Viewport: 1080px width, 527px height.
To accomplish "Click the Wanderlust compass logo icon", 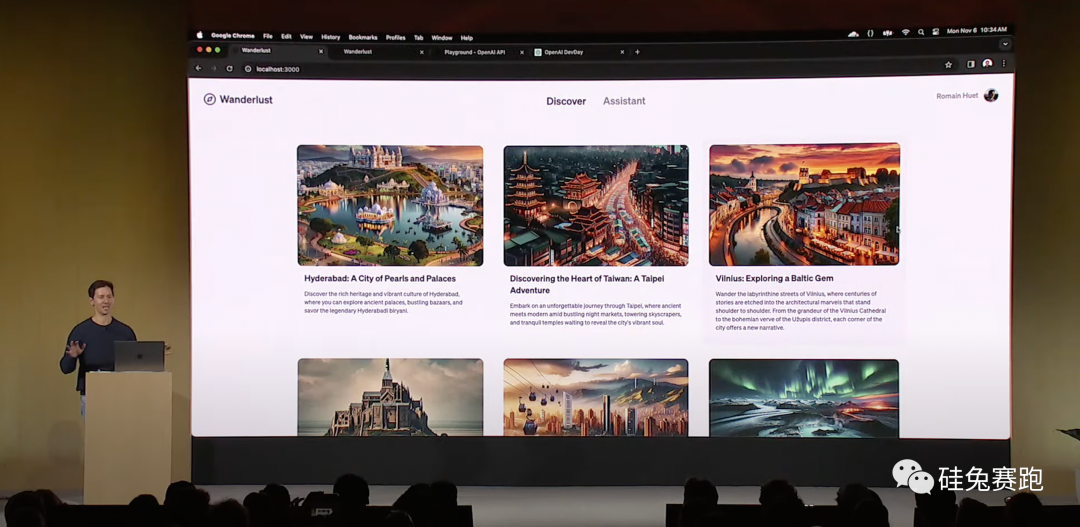I will pos(209,99).
